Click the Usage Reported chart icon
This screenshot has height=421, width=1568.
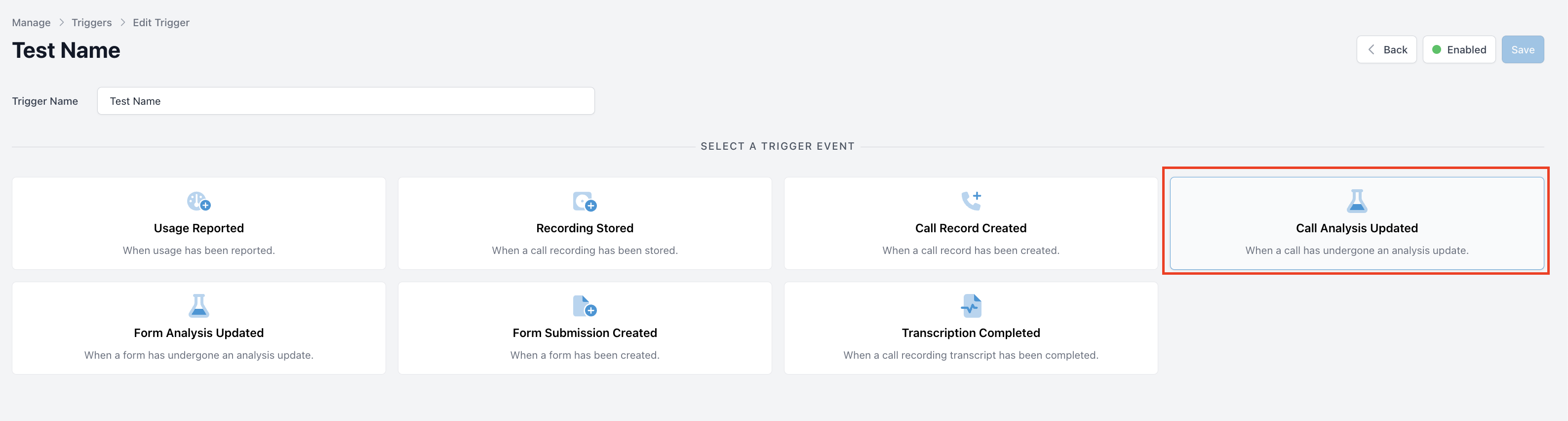click(198, 201)
